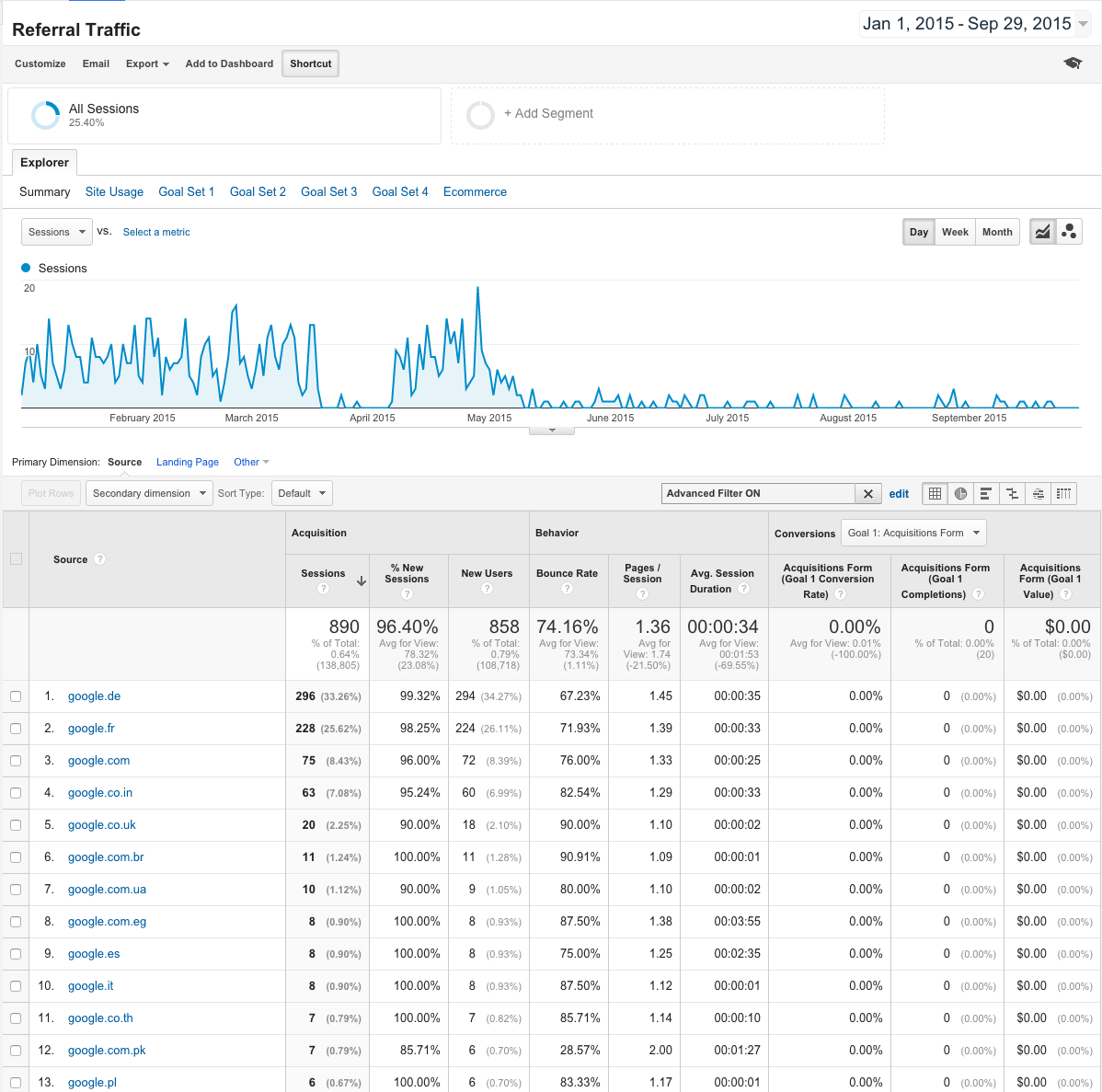Open the Analytics education graduation cap icon
The width and height of the screenshot is (1102, 1092).
[1073, 63]
